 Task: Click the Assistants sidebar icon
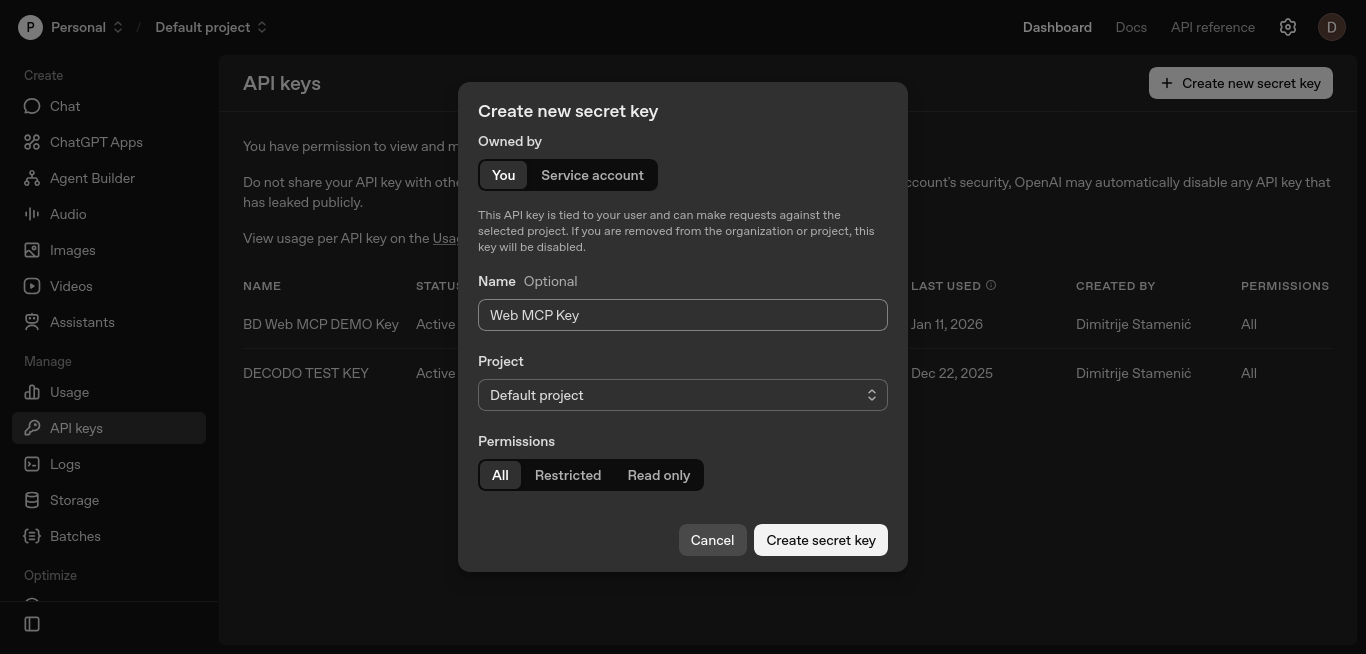coord(33,322)
